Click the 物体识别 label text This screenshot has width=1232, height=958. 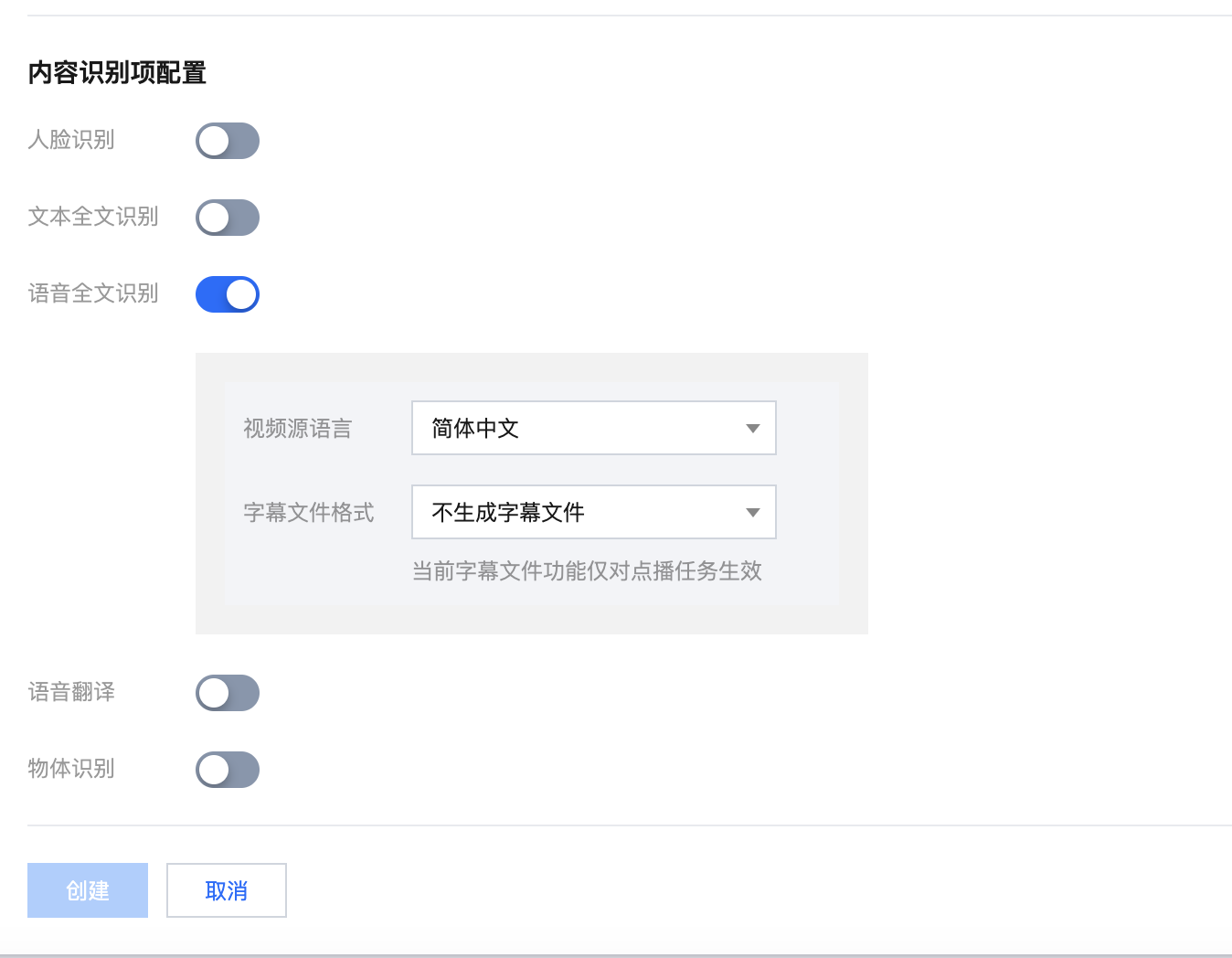click(x=71, y=769)
